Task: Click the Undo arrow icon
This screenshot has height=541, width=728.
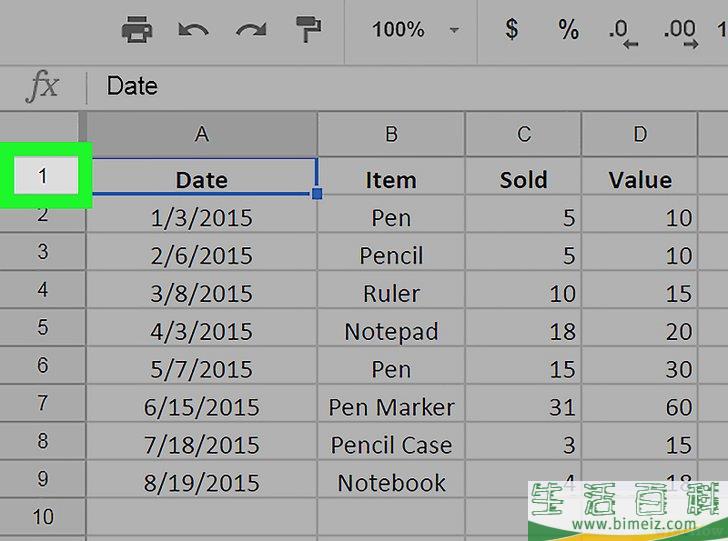Action: pyautogui.click(x=193, y=30)
